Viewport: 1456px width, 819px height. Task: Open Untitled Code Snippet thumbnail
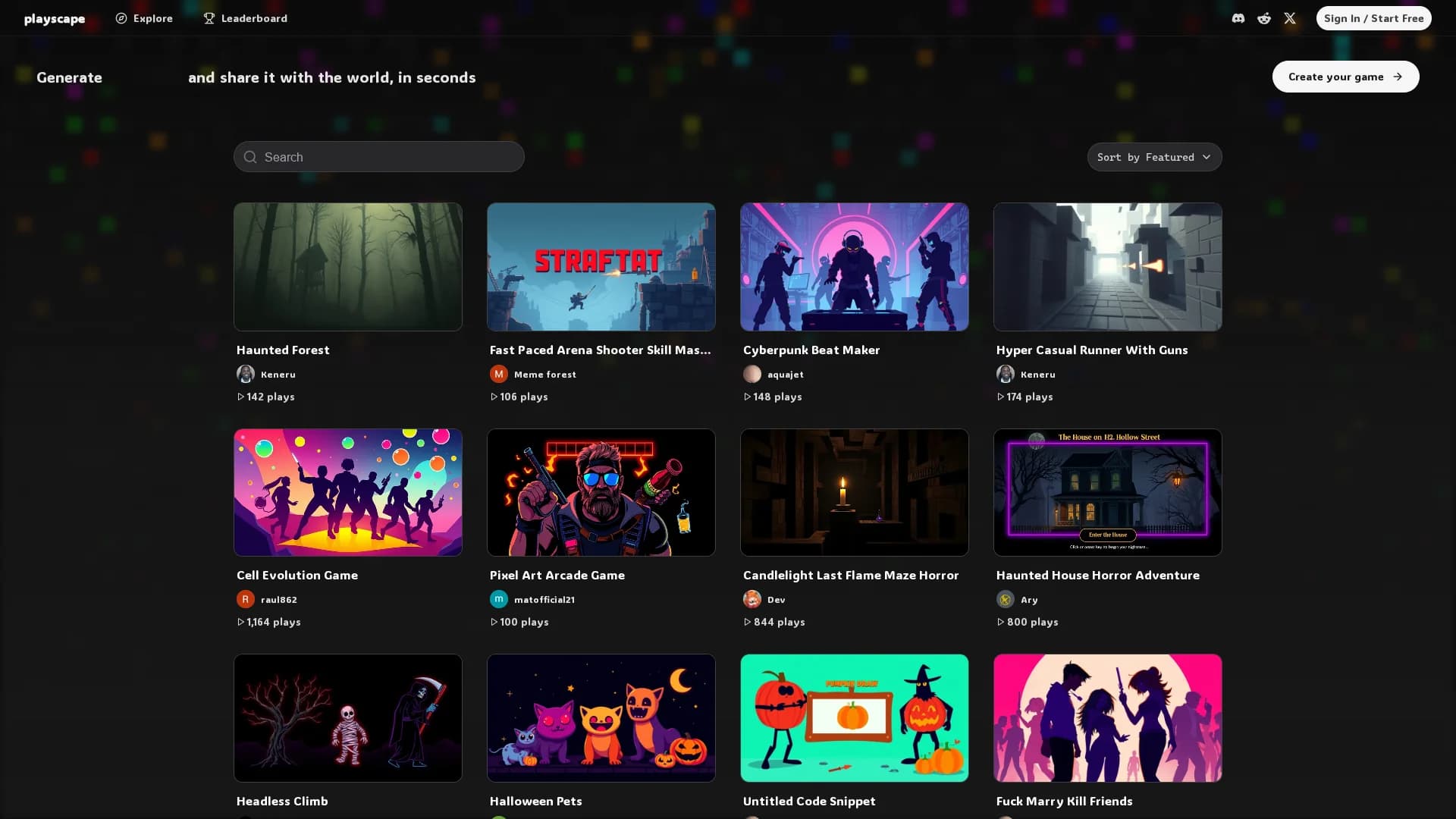(855, 718)
